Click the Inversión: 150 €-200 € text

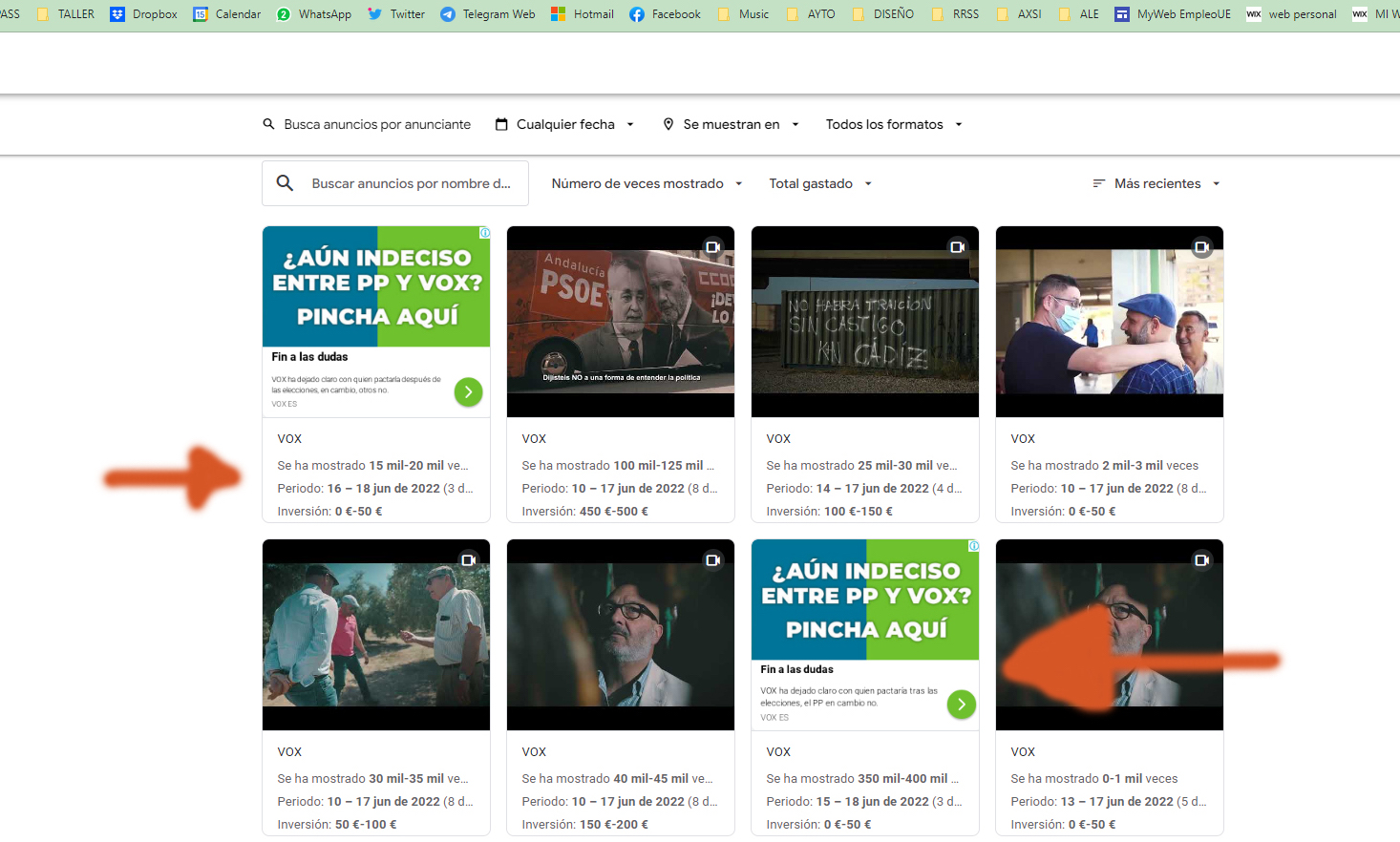[584, 825]
